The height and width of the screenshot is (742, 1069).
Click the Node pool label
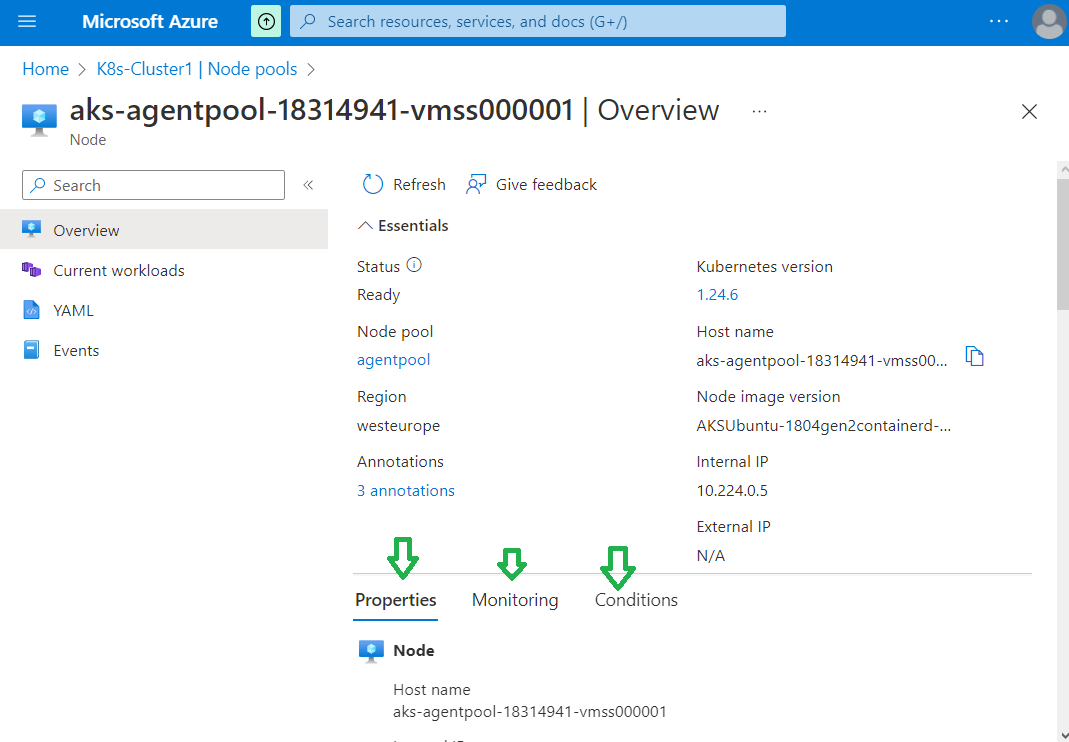pyautogui.click(x=395, y=332)
